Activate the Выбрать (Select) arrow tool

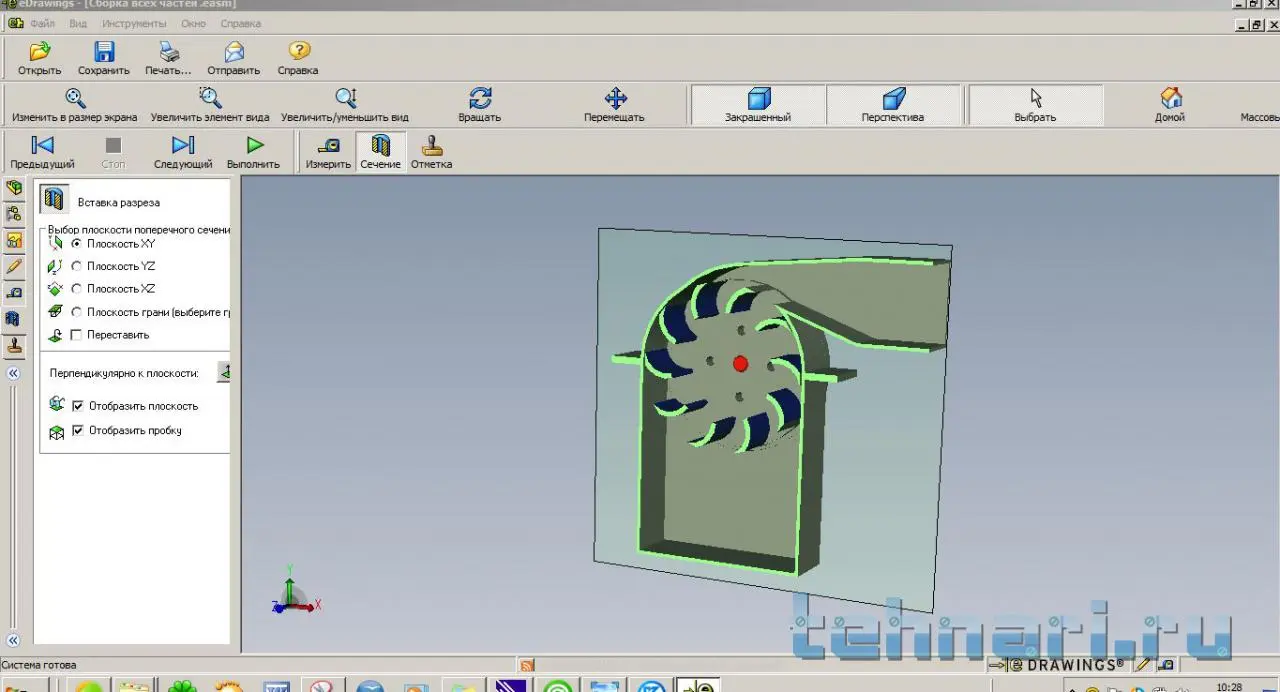pyautogui.click(x=1035, y=104)
